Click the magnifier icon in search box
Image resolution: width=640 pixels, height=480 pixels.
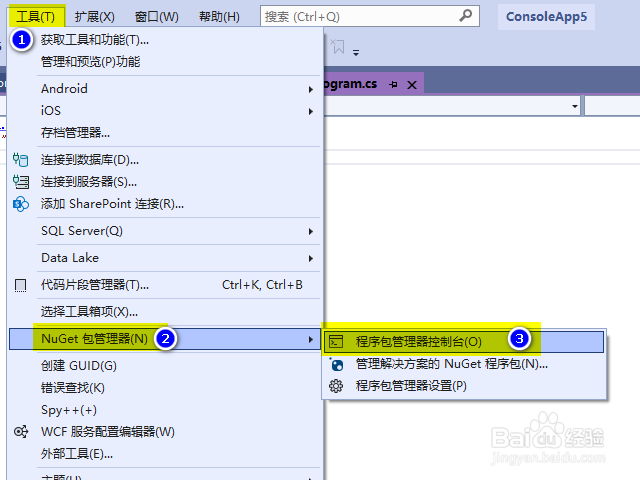(x=466, y=16)
